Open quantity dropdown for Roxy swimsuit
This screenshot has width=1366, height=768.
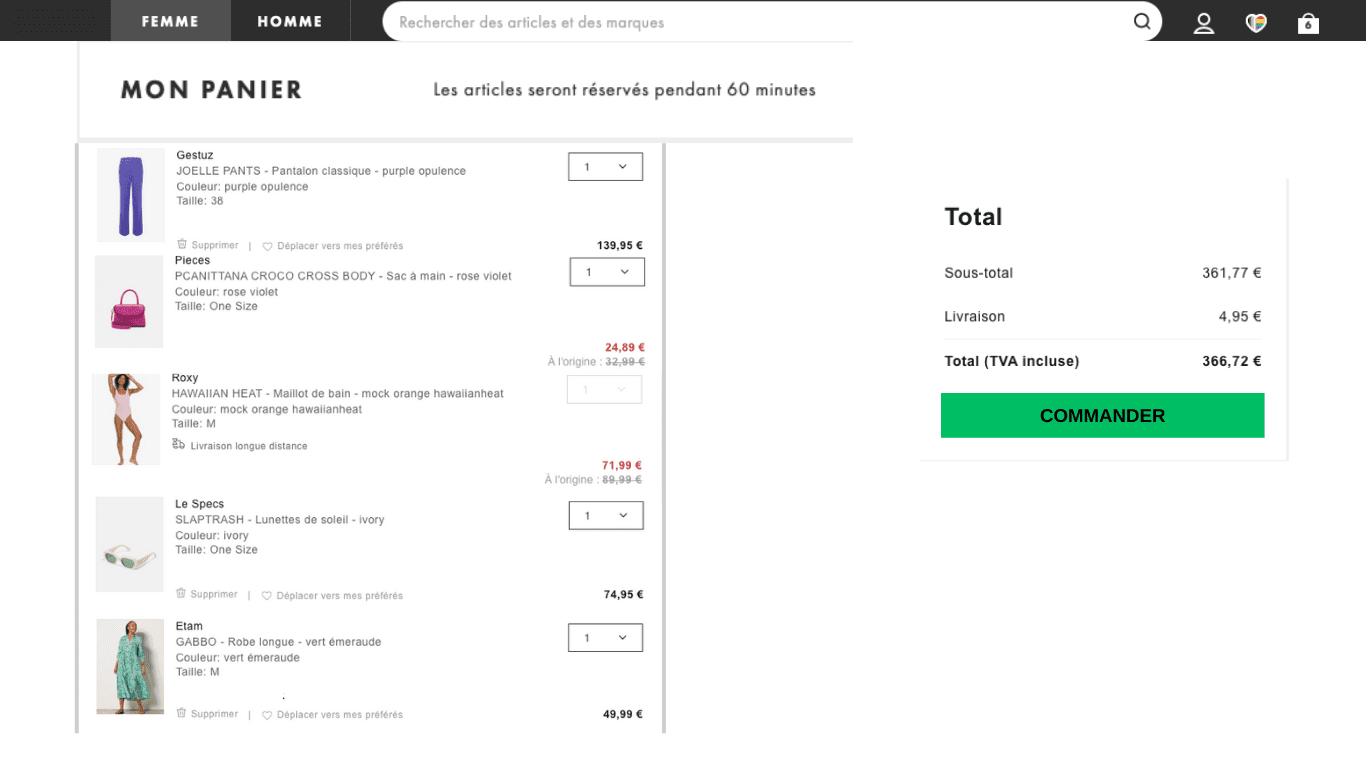(x=604, y=390)
